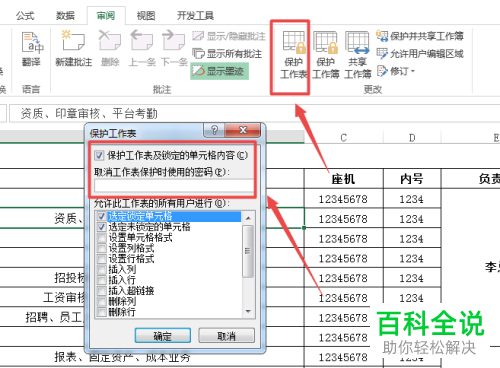The width and height of the screenshot is (500, 368).
Task: Enable Insert columns (插入列) checkbox
Action: [102, 269]
